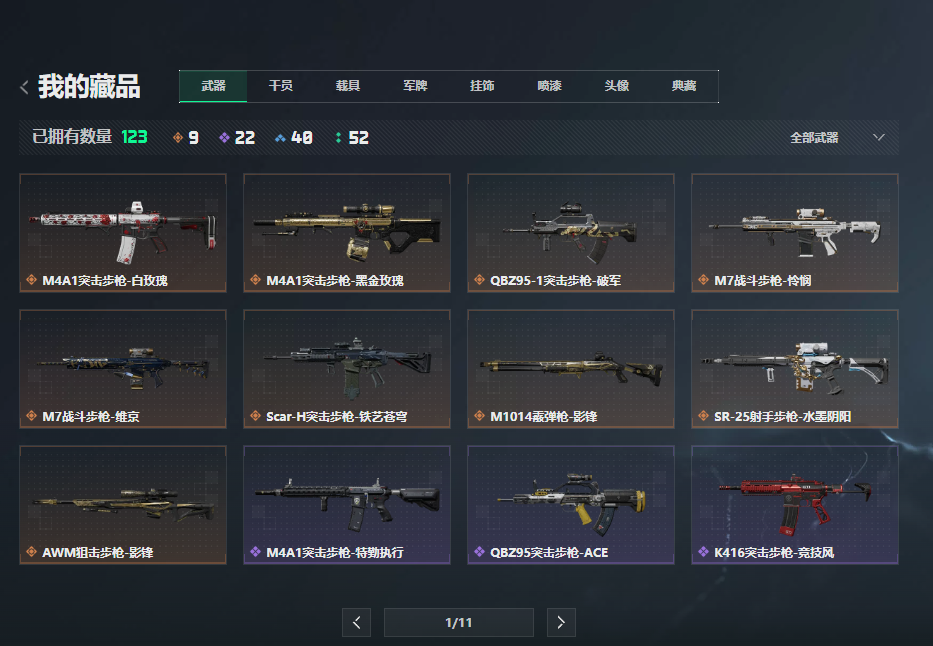Expand the weapon filter chevron arrow
This screenshot has height=646, width=933.
pyautogui.click(x=878, y=137)
